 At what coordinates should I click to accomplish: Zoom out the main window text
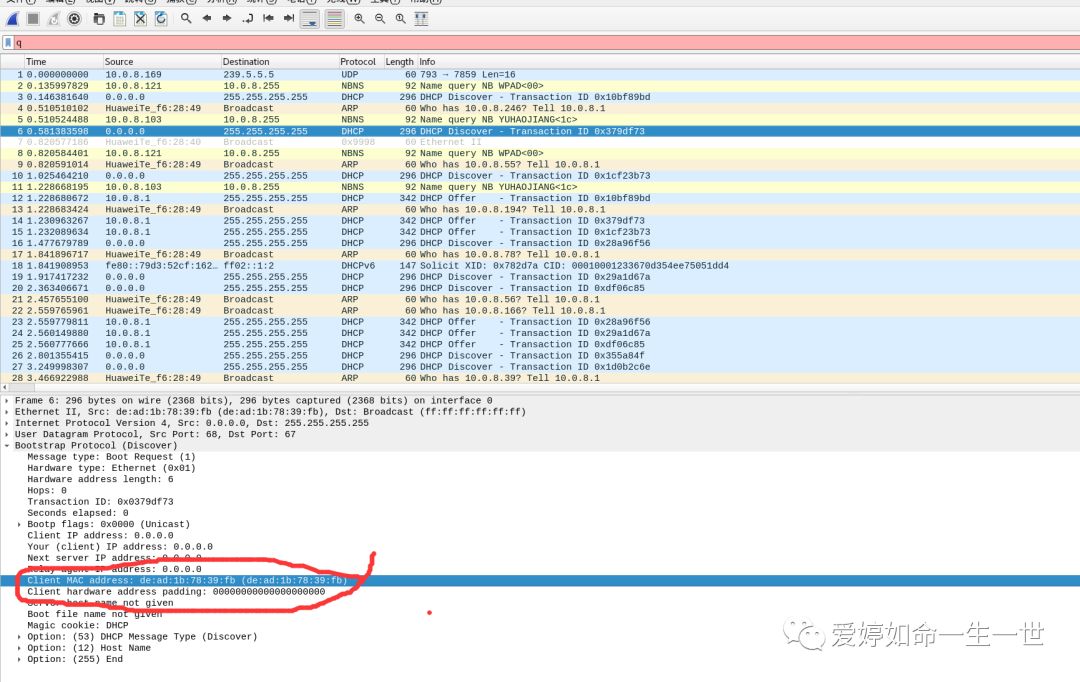tap(380, 19)
